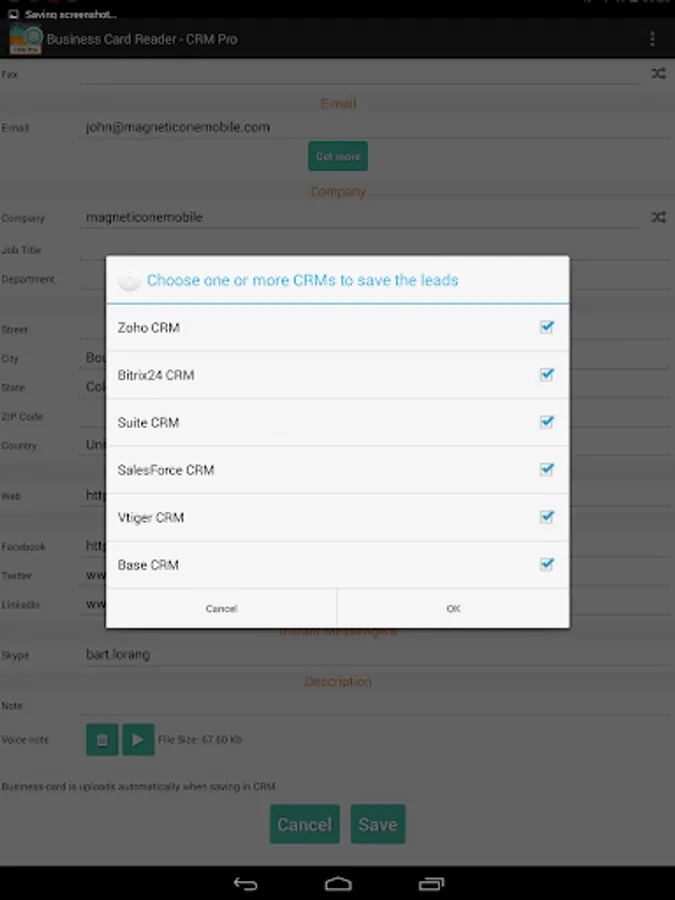Screen dimensions: 675x900
Task: Deselect the Base CRM checkbox
Action: (x=546, y=565)
